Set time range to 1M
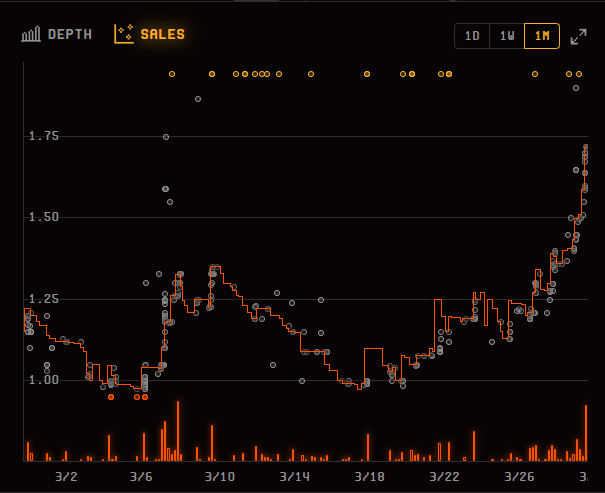The height and width of the screenshot is (493, 605). pyautogui.click(x=542, y=36)
